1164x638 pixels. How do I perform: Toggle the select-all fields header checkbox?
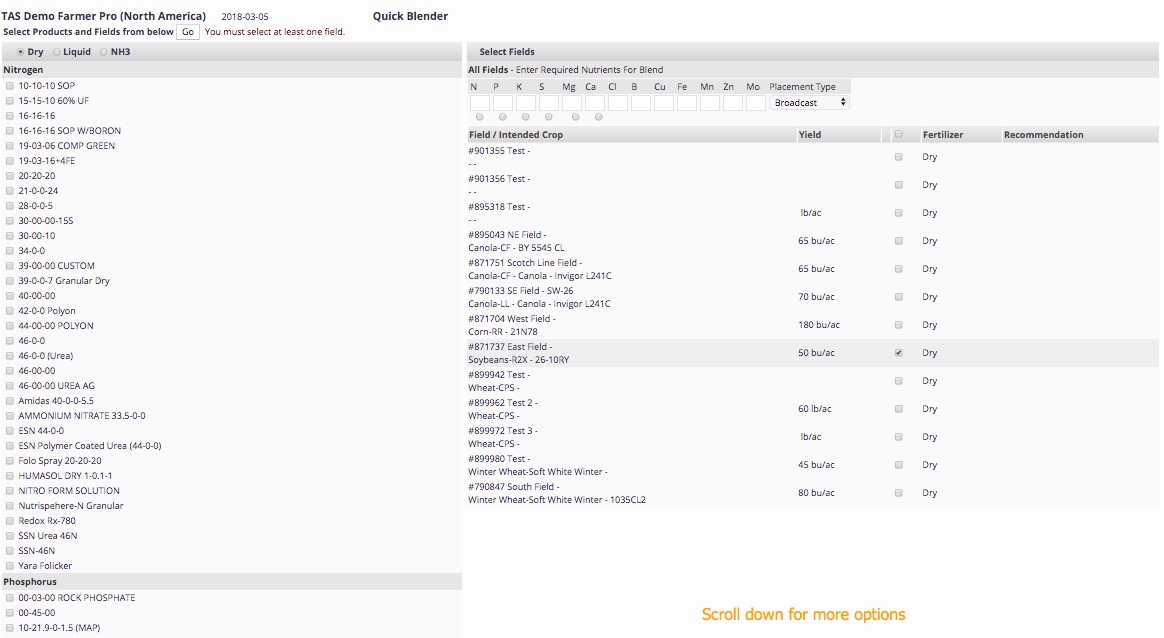coord(898,134)
